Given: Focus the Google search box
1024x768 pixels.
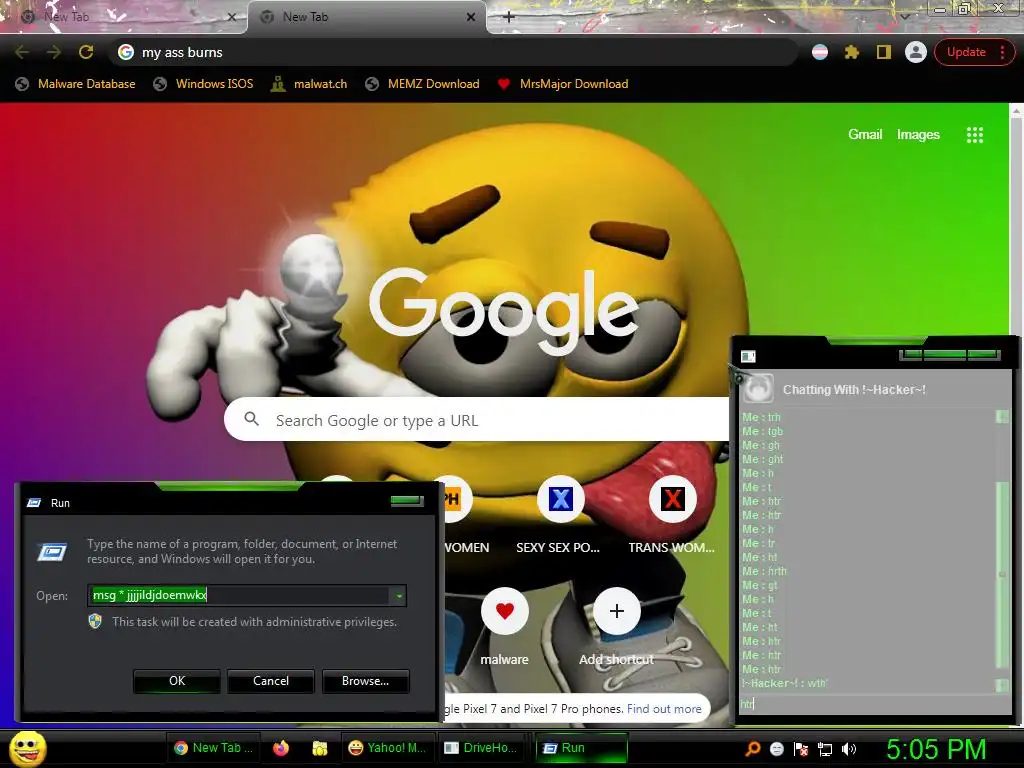Looking at the screenshot, I should [x=477, y=419].
